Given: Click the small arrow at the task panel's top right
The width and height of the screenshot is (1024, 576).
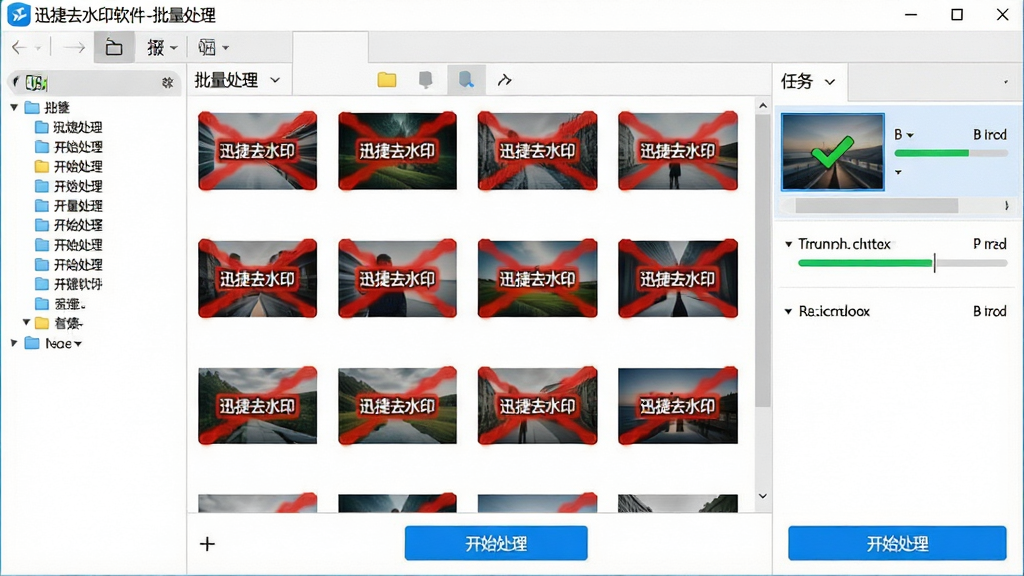Looking at the screenshot, I should point(1005,82).
